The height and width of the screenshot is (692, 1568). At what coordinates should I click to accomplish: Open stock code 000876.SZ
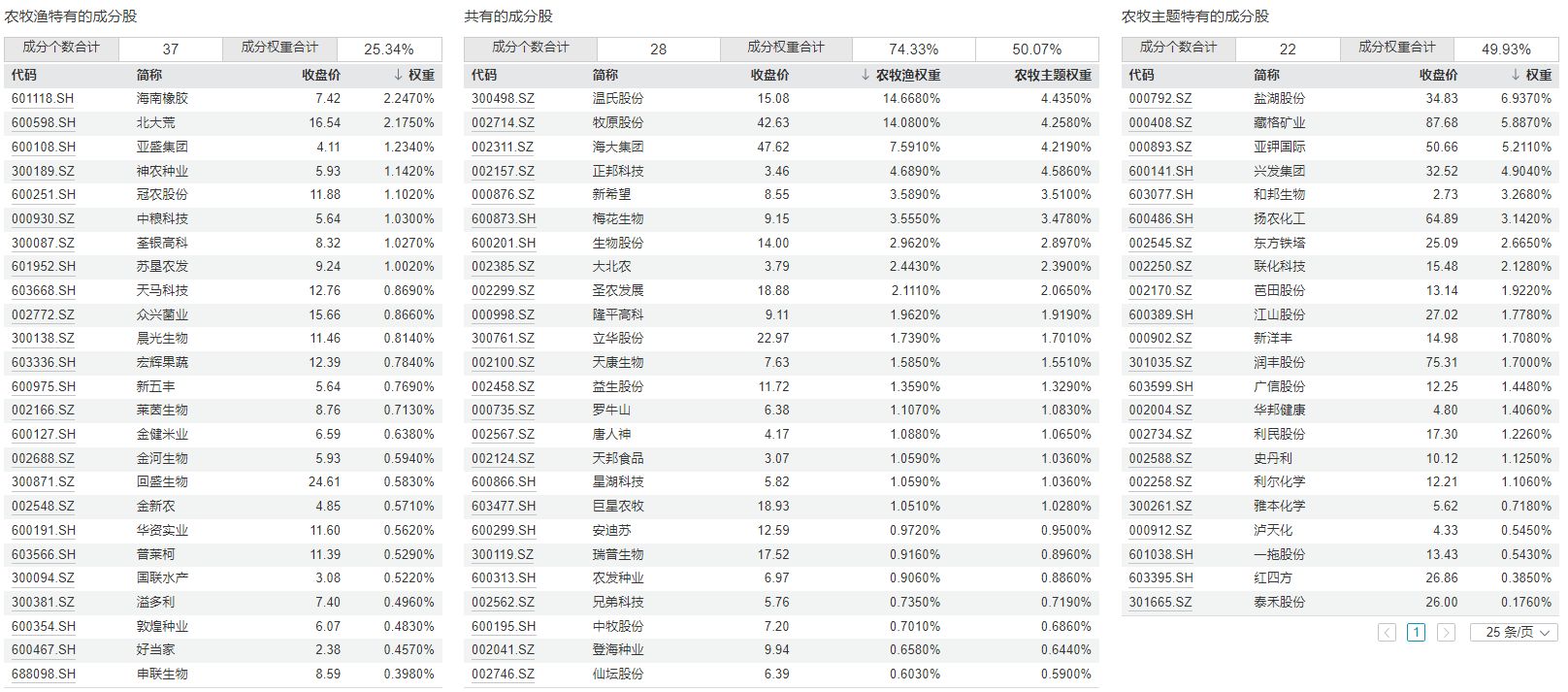pos(503,195)
